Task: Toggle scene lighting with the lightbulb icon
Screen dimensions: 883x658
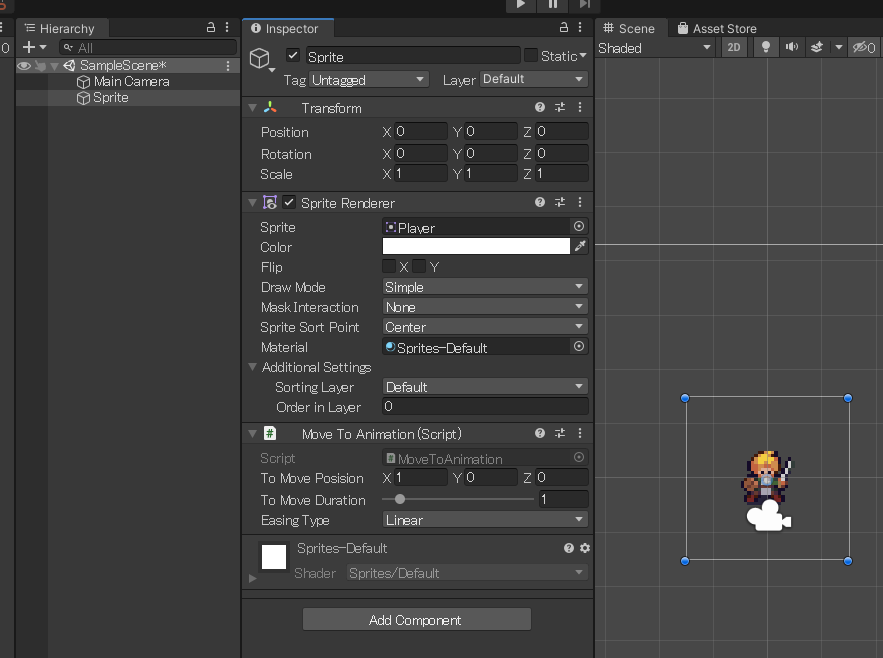Action: [x=765, y=47]
